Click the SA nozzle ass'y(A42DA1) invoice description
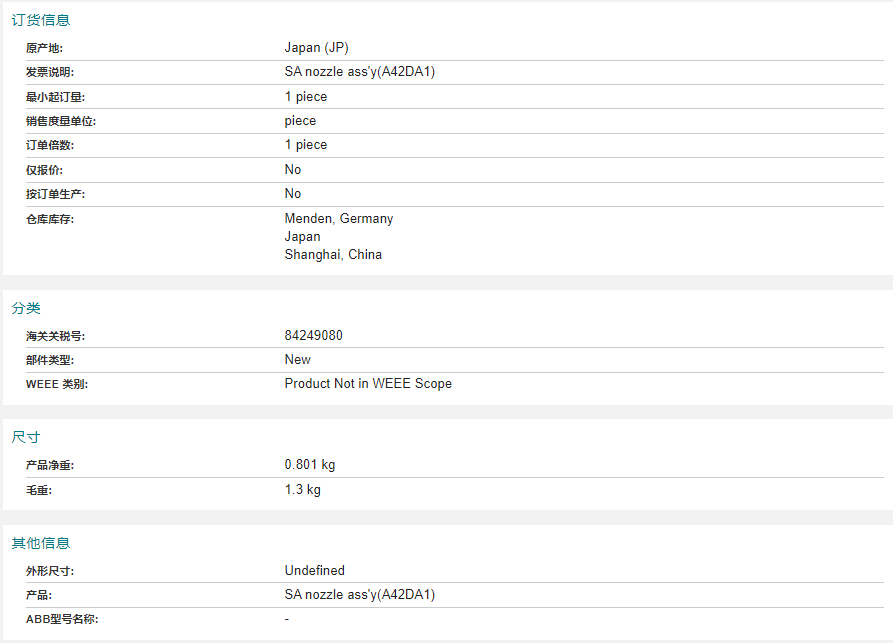 point(360,72)
